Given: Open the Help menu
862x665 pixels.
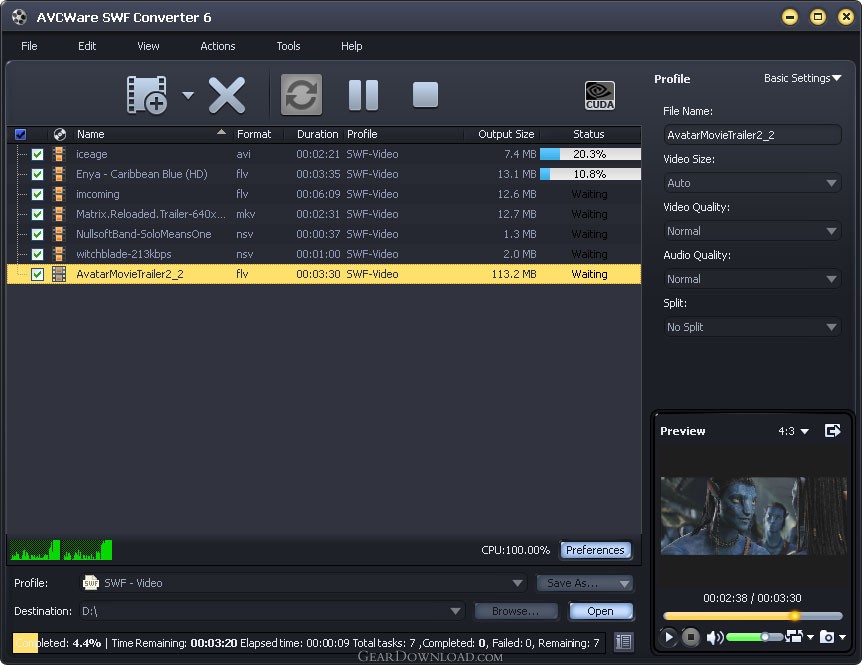Looking at the screenshot, I should pos(352,46).
